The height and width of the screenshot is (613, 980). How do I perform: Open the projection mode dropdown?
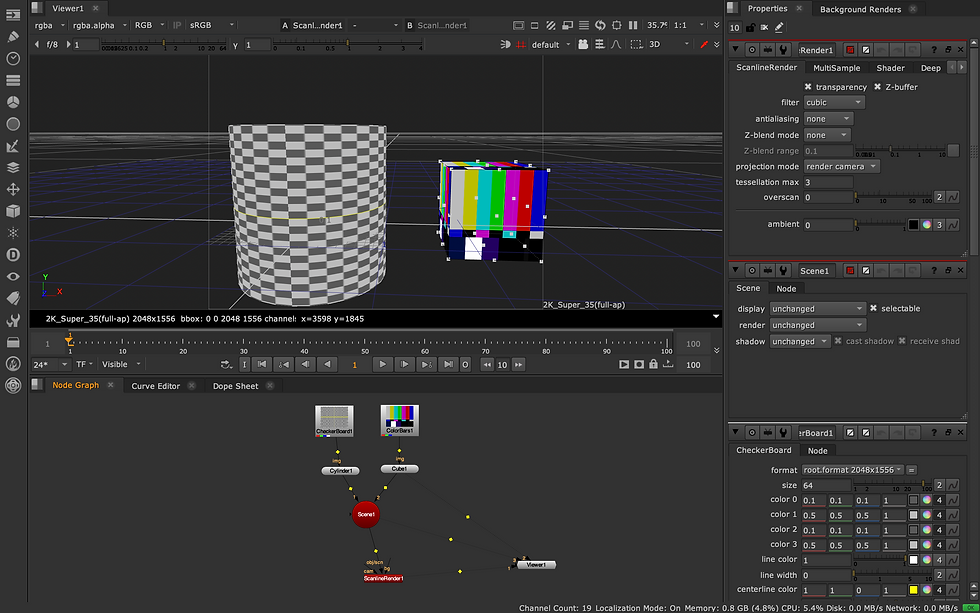click(841, 167)
